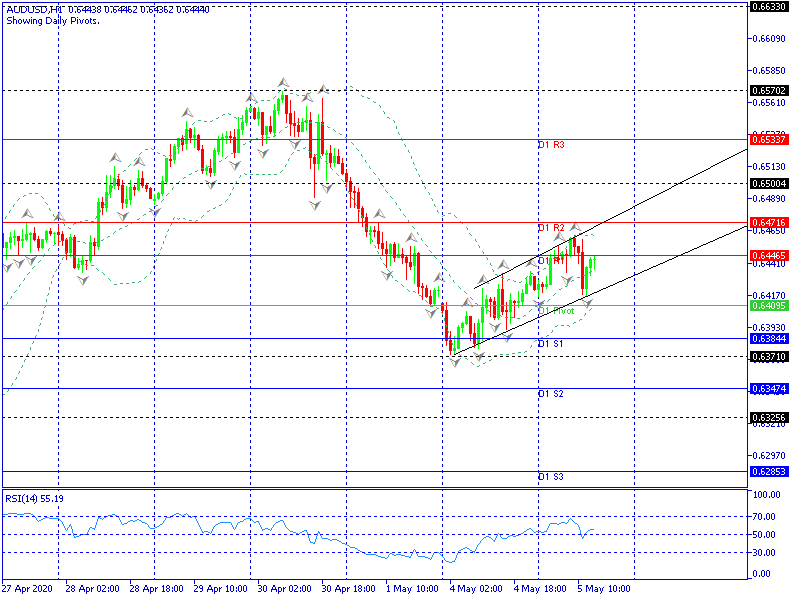Click the 0.63930 price scale value
Image resolution: width=800 pixels, height=600 pixels.
pos(769,328)
